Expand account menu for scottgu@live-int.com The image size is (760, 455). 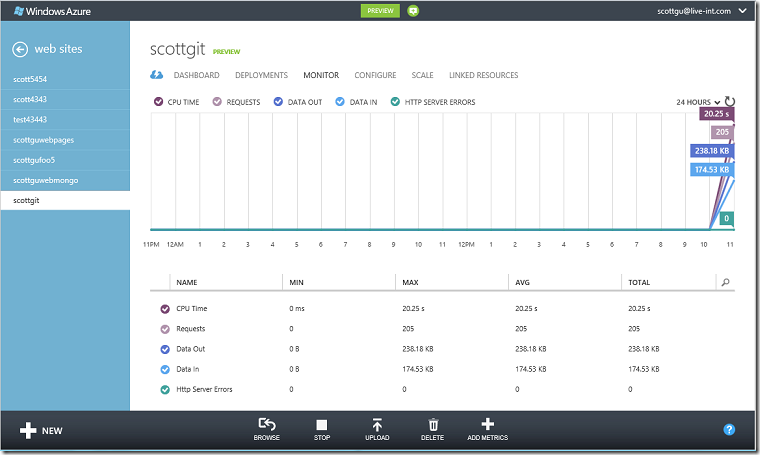pyautogui.click(x=743, y=11)
